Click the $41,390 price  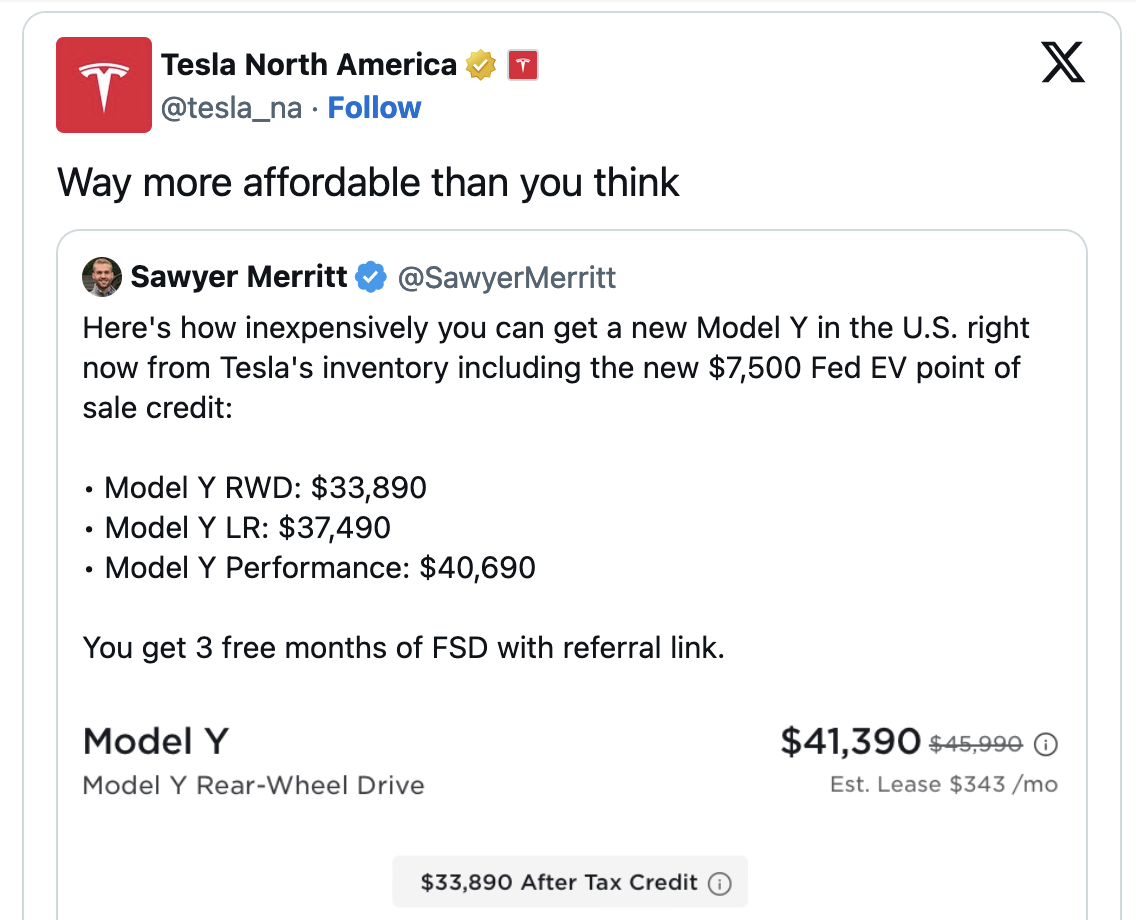tap(850, 741)
